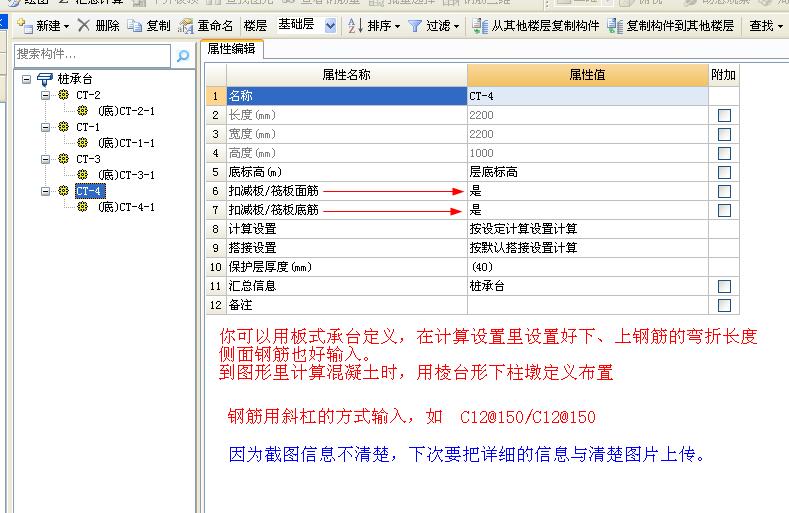Click the 高度 value 1000
Viewport: 789px width, 513px height.
tap(587, 153)
